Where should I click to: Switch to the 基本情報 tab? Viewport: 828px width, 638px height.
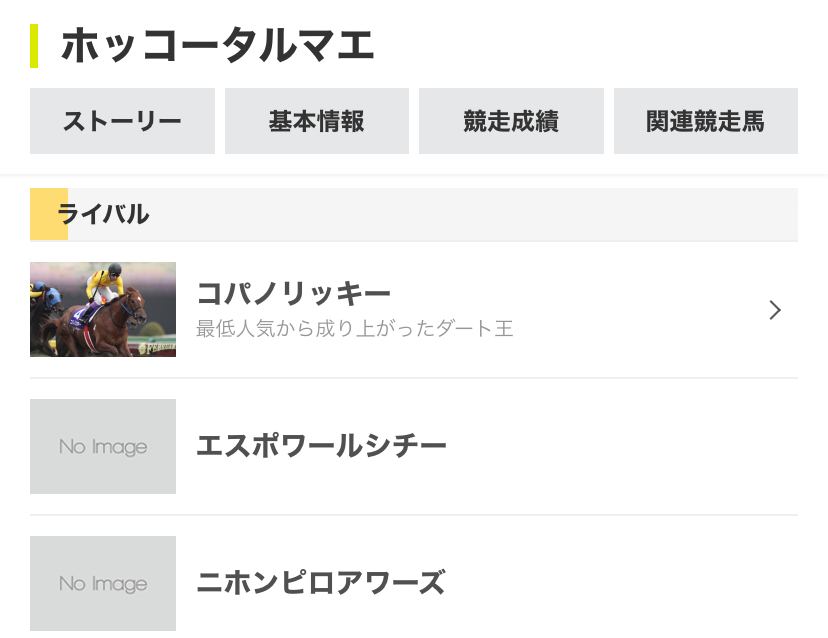317,121
